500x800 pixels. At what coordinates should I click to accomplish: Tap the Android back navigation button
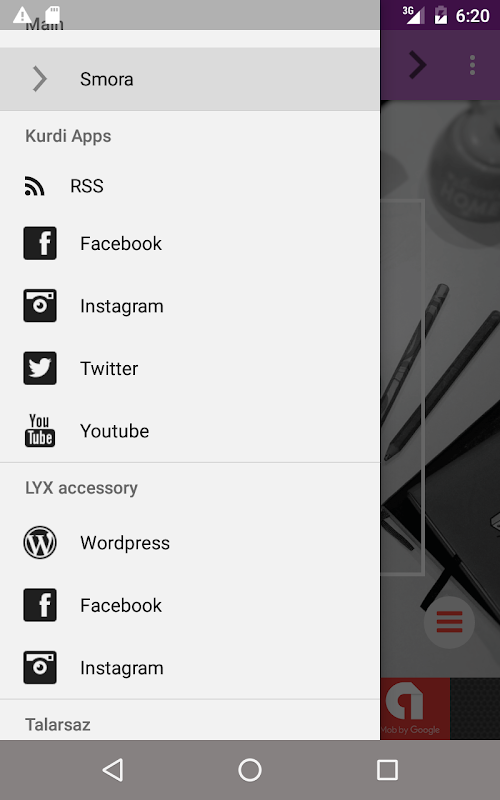(113, 770)
